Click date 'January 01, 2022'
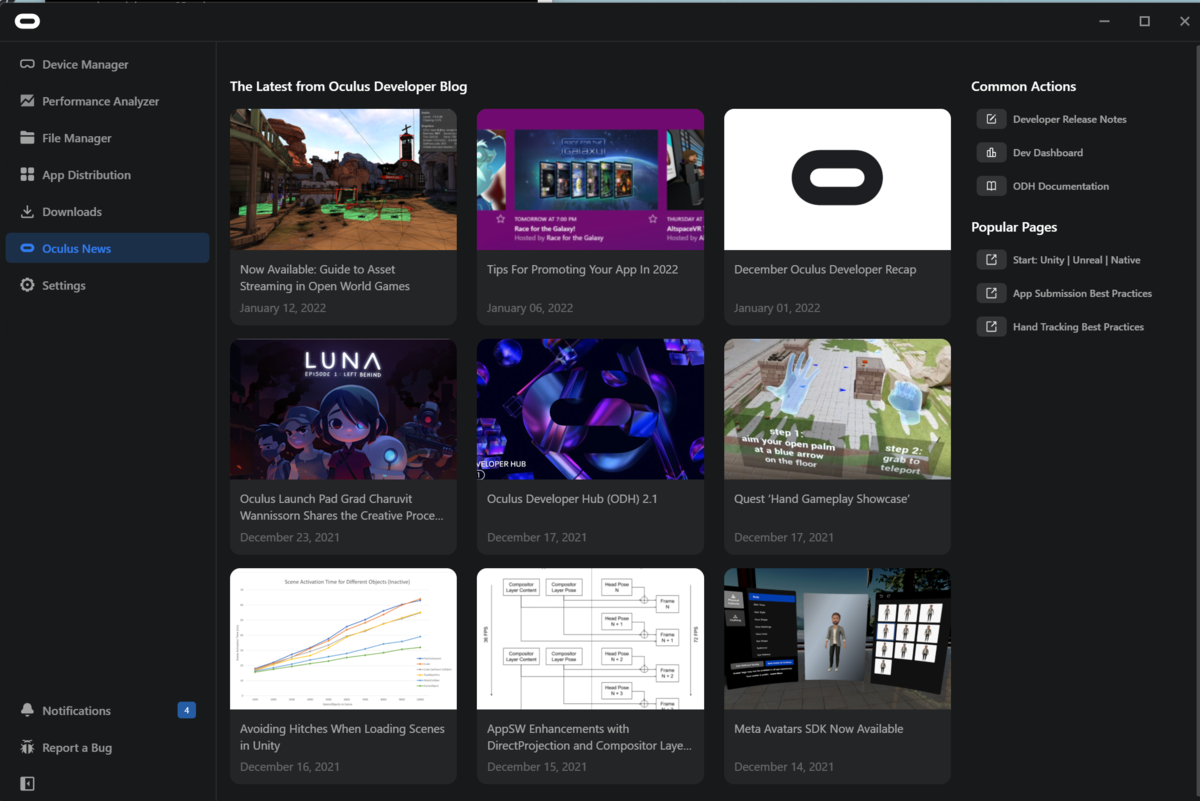Image resolution: width=1200 pixels, height=801 pixels. [777, 308]
